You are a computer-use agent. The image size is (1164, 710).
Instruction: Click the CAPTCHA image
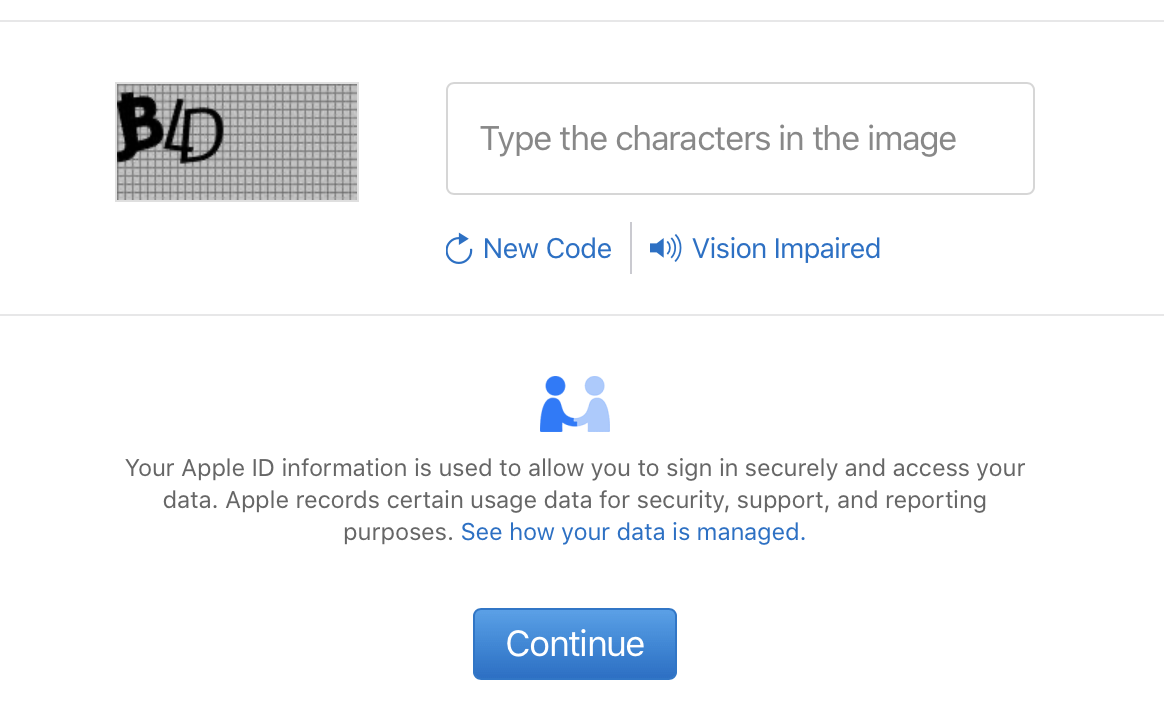pos(237,142)
